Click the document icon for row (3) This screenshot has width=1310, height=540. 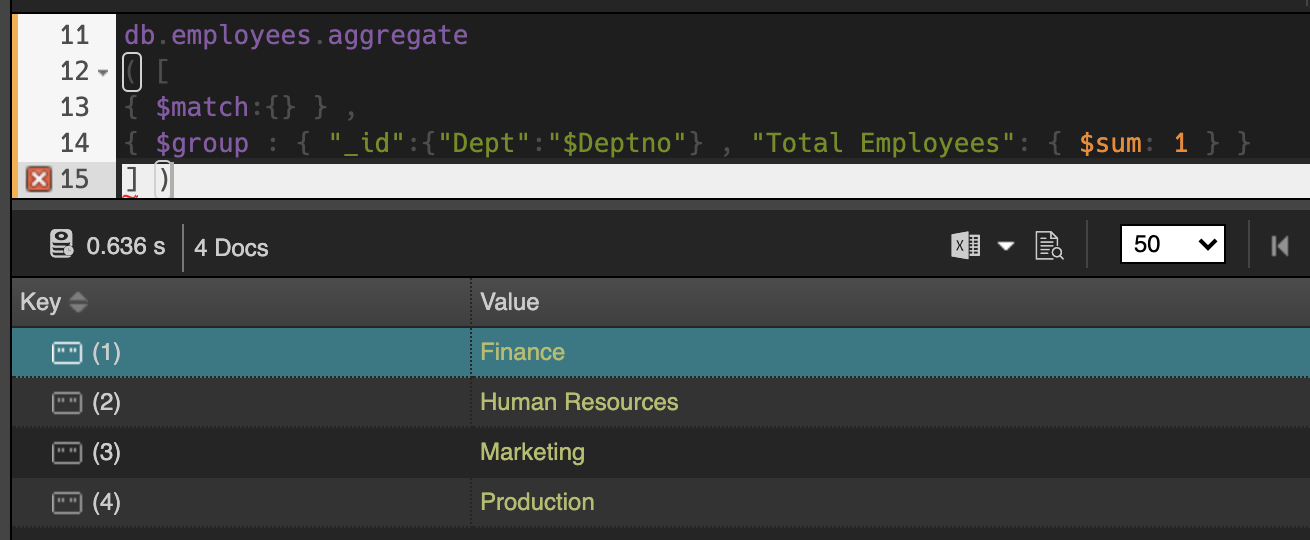pyautogui.click(x=66, y=452)
